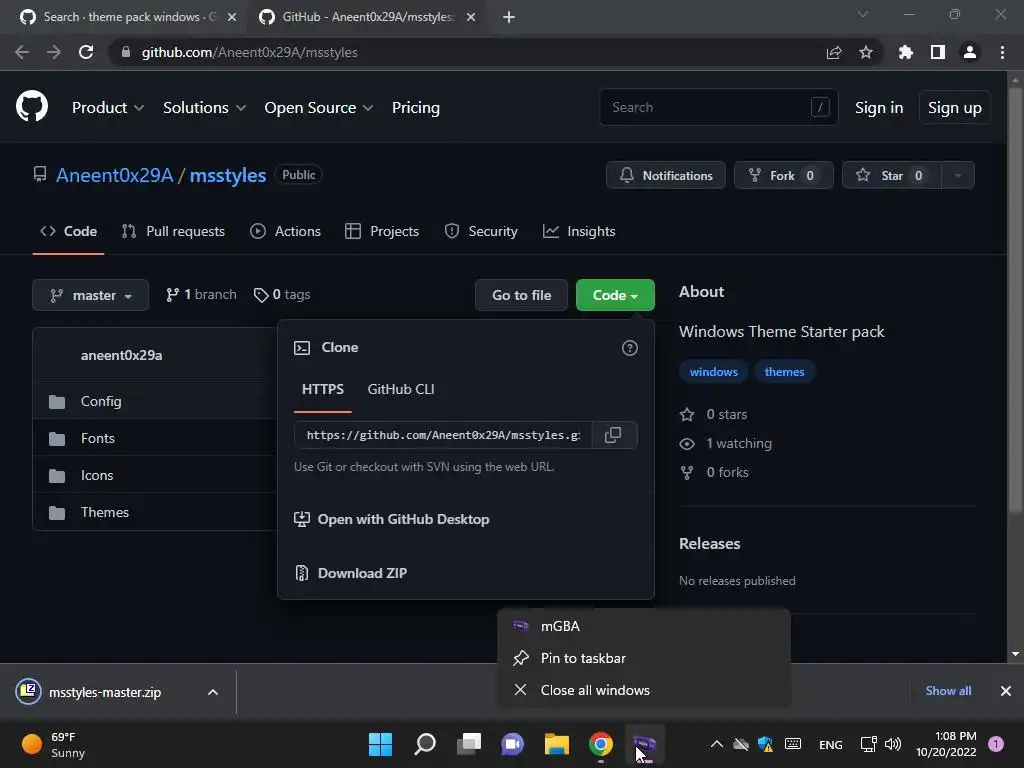Image resolution: width=1024 pixels, height=768 pixels.
Task: Click Show all downloads
Action: click(948, 691)
